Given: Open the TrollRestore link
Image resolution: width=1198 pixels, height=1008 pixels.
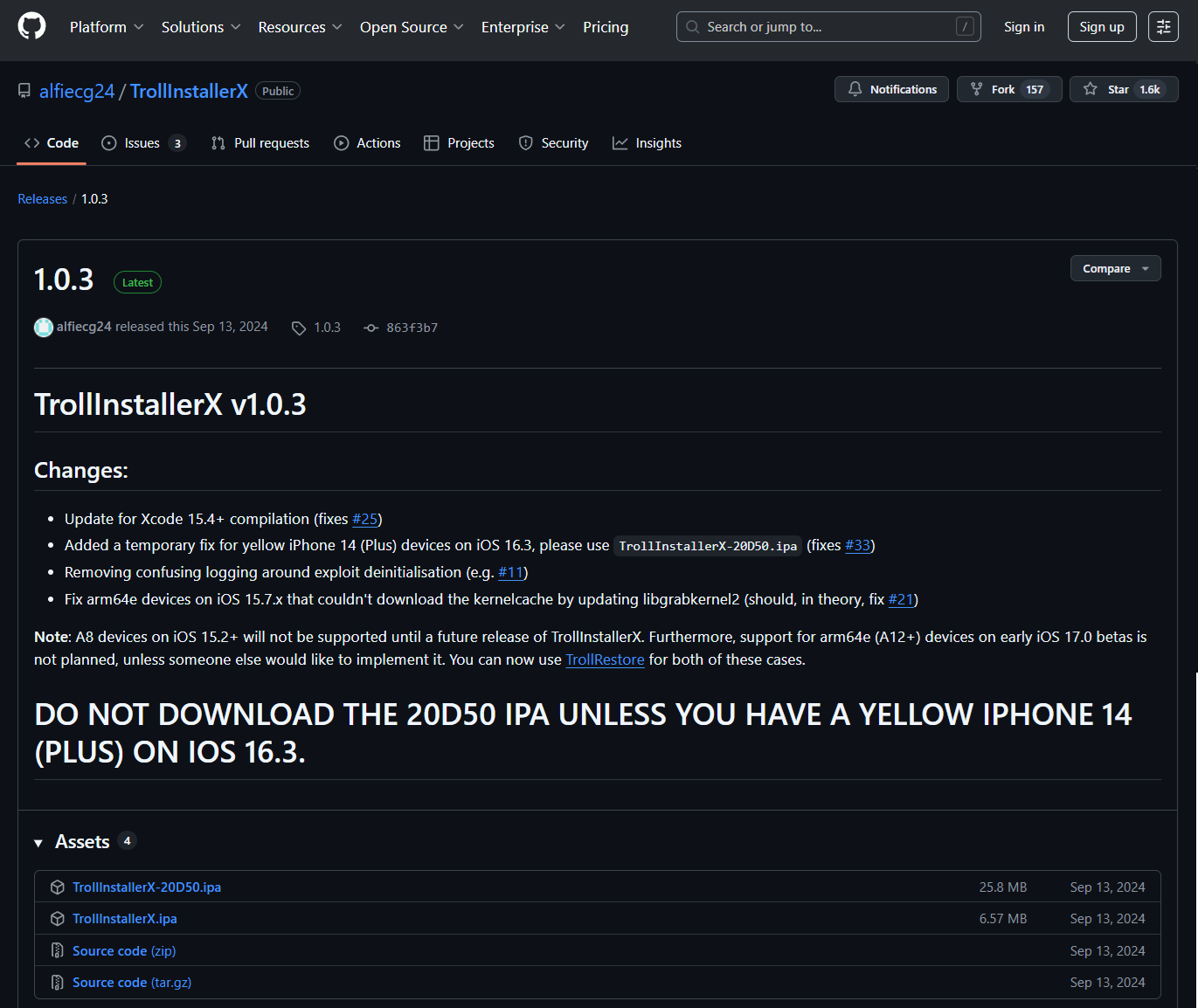Looking at the screenshot, I should click(x=605, y=659).
